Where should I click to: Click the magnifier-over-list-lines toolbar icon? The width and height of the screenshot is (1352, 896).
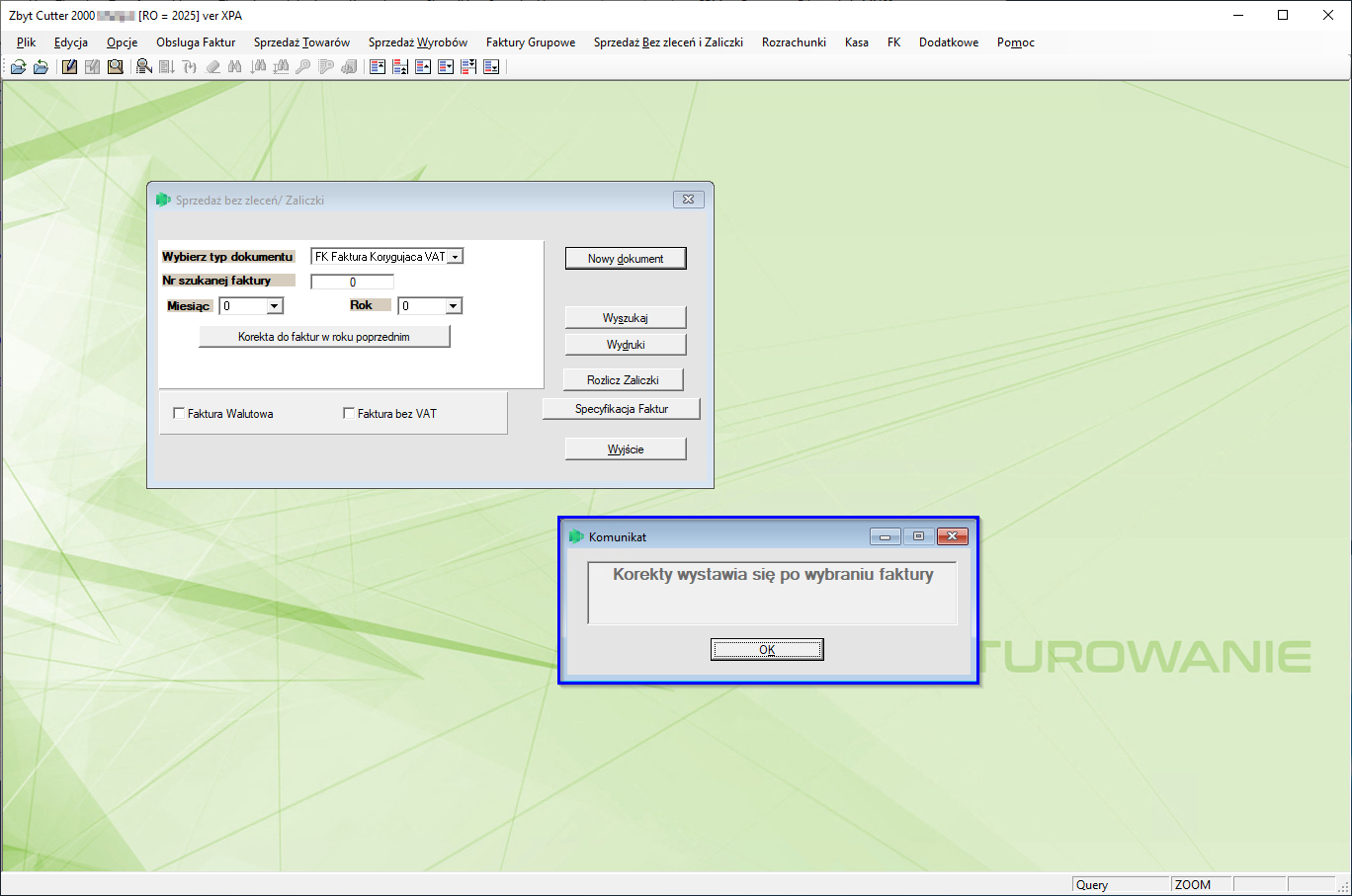coord(144,67)
